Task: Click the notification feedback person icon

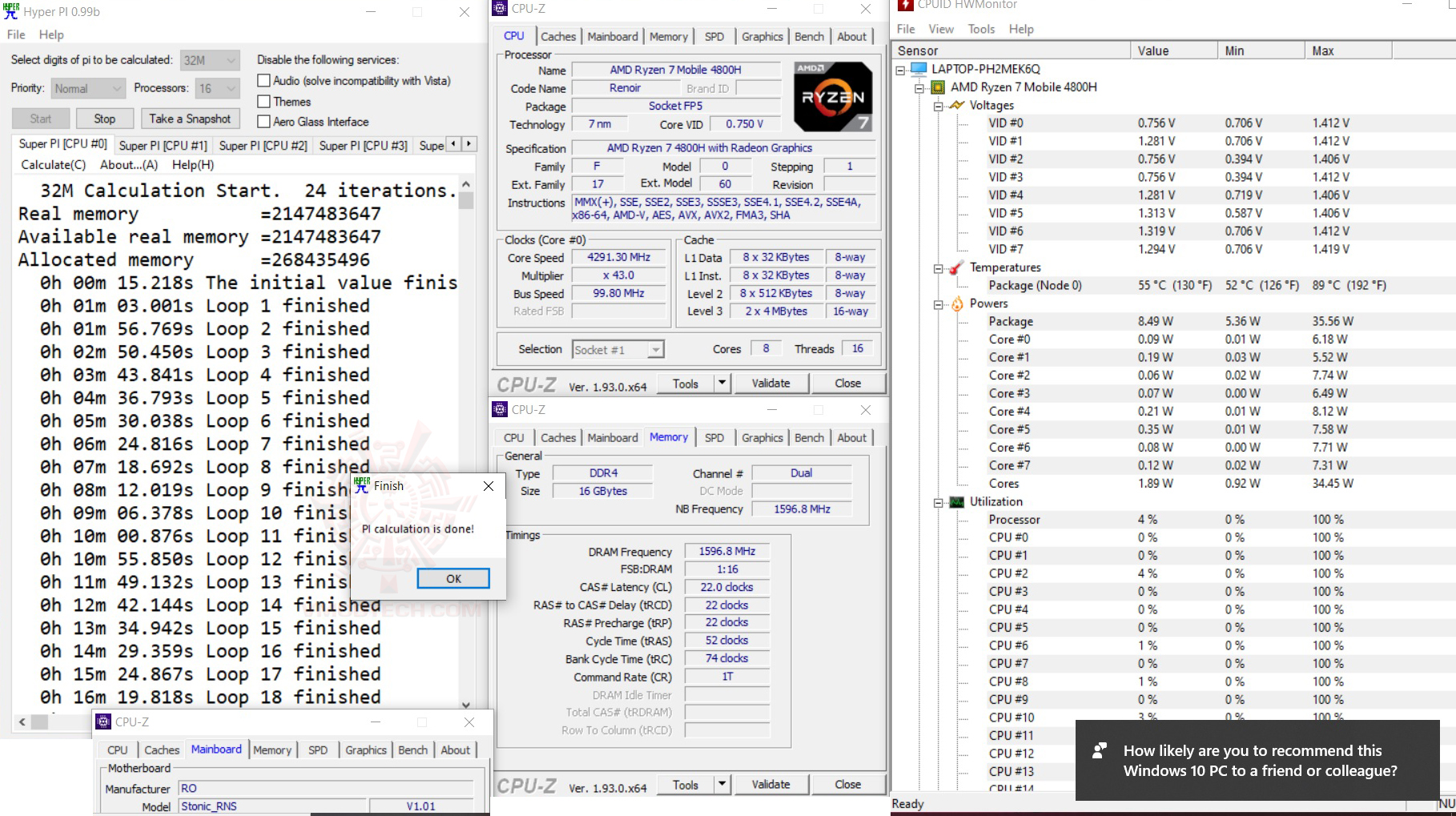Action: coord(1100,750)
